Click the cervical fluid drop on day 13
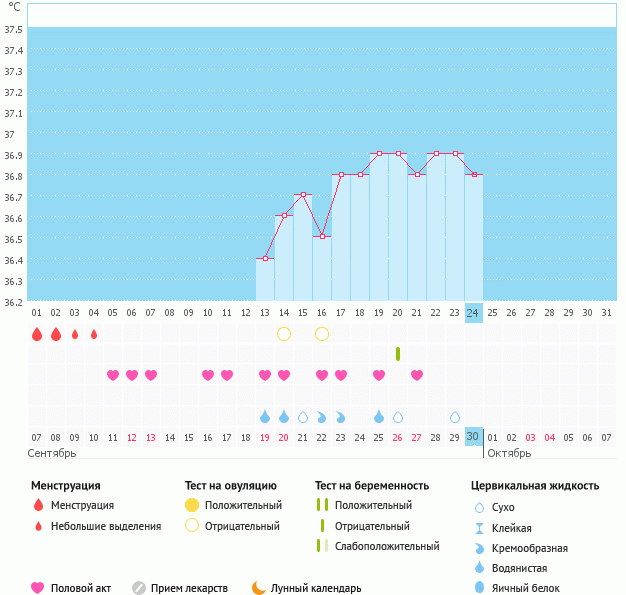 pos(265,416)
